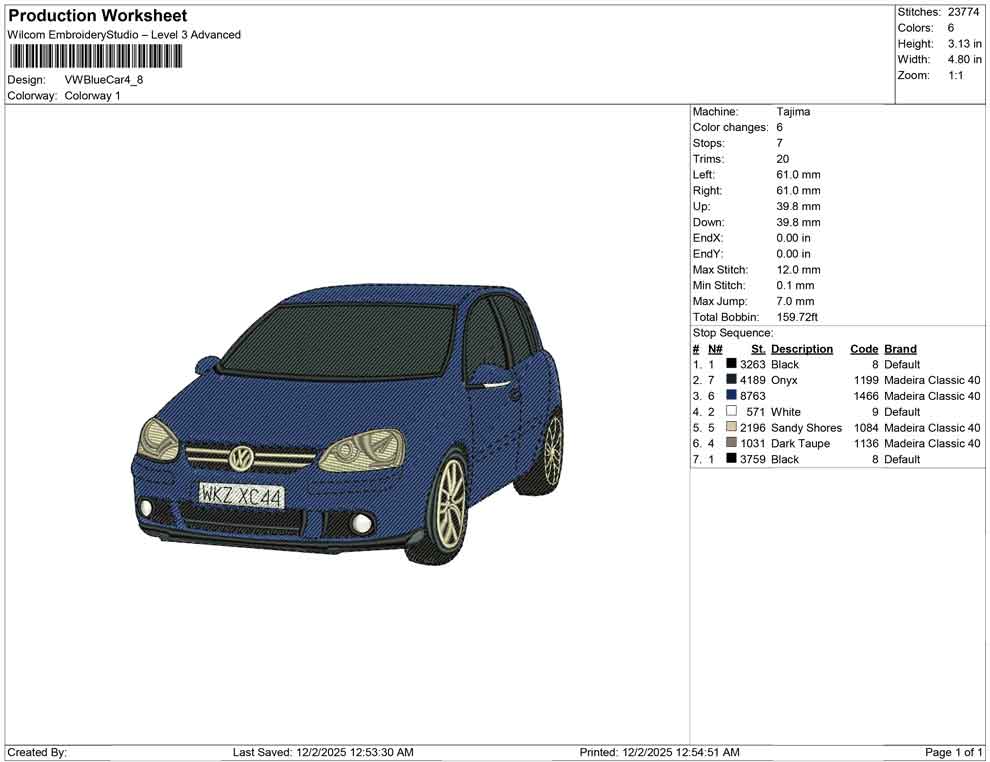Click the 'Stop Sequence:' heading

point(733,333)
